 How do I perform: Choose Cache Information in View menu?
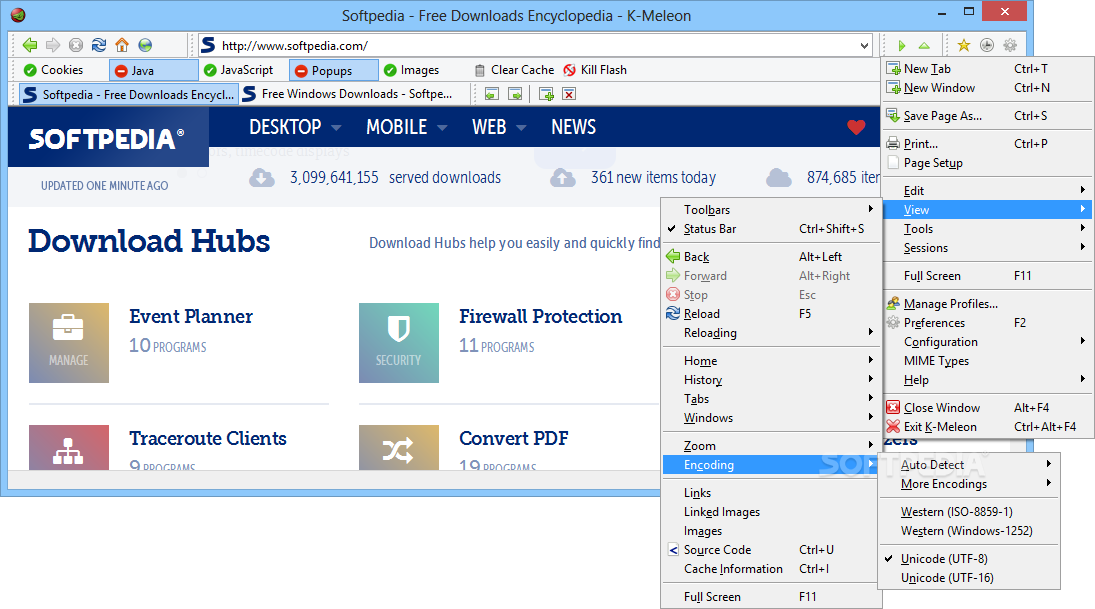[771, 569]
